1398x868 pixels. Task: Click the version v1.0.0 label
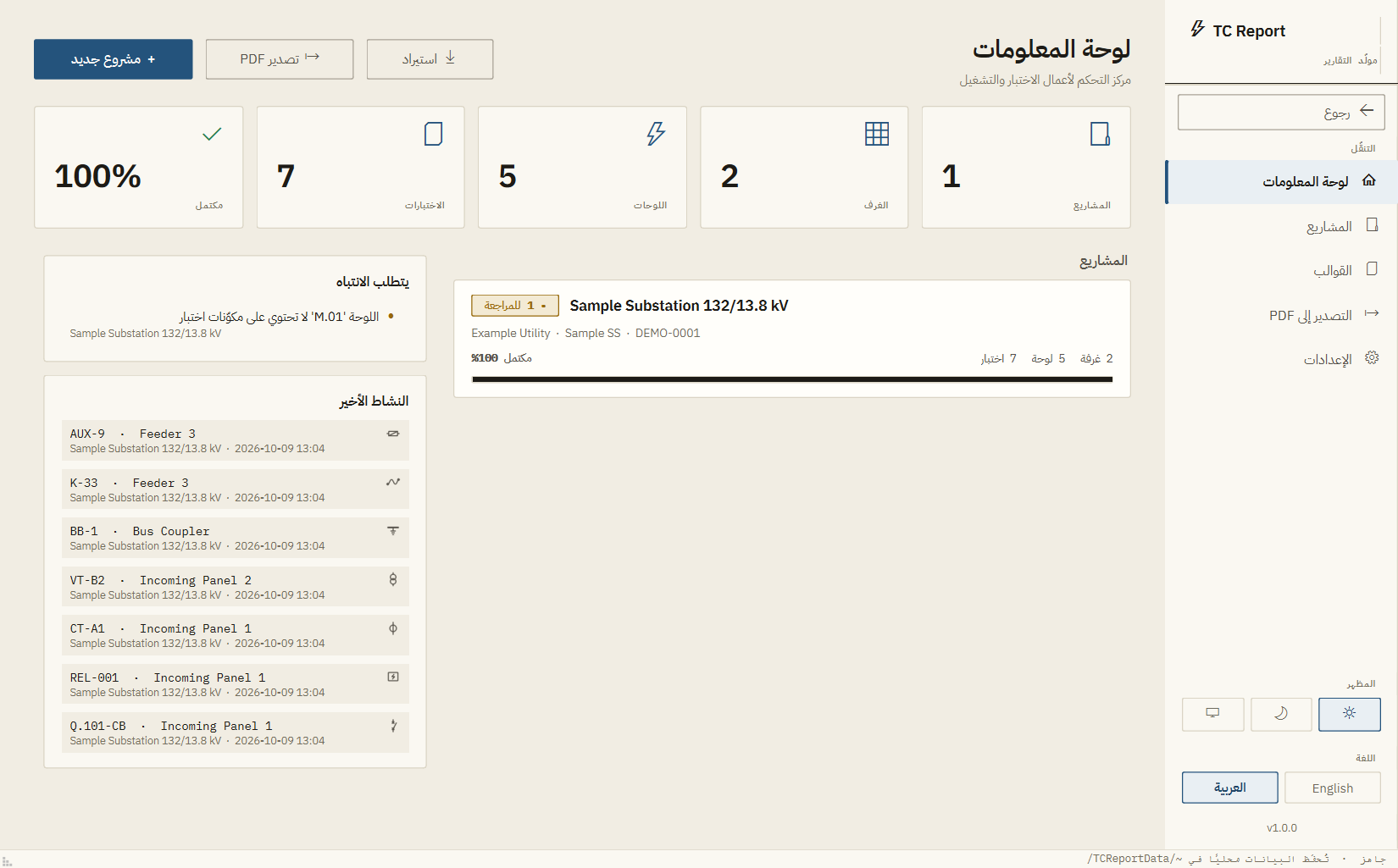(1282, 828)
